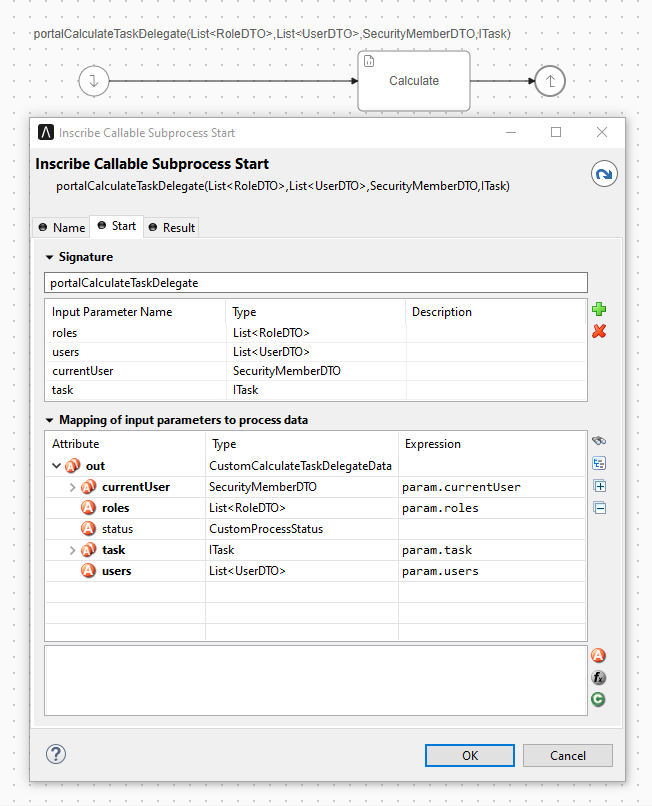Expand all mapping tree rows icon
This screenshot has height=806, width=652.
click(x=599, y=486)
